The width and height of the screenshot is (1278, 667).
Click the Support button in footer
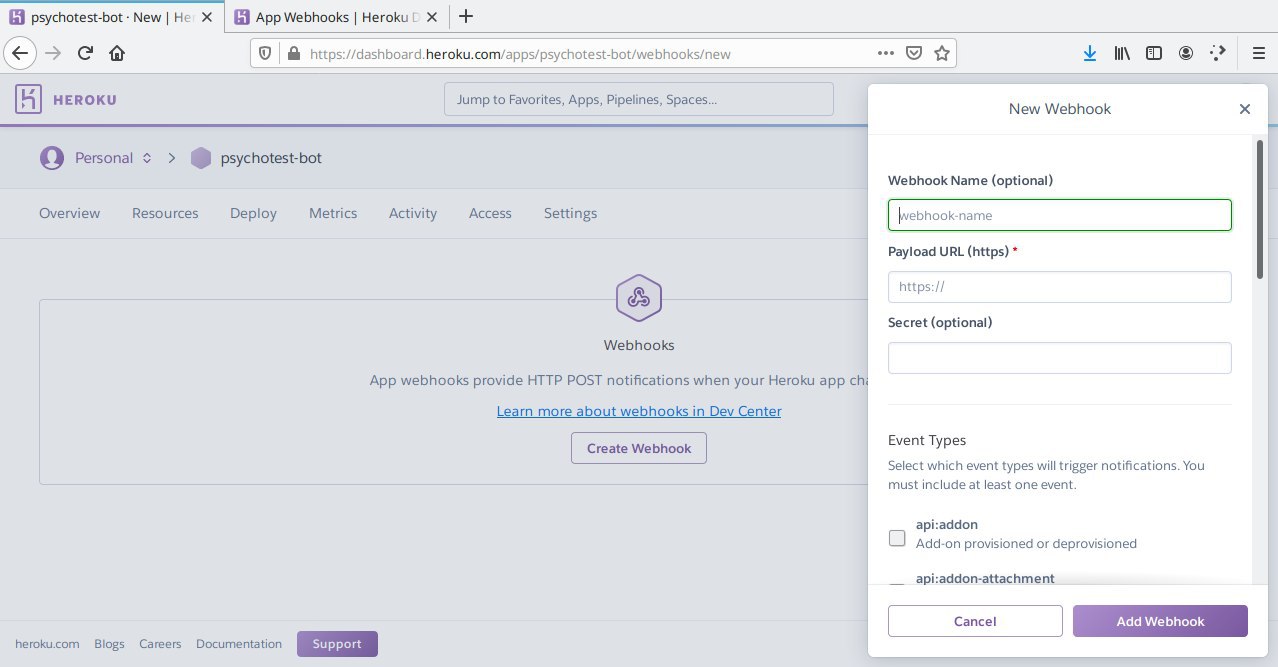(337, 644)
